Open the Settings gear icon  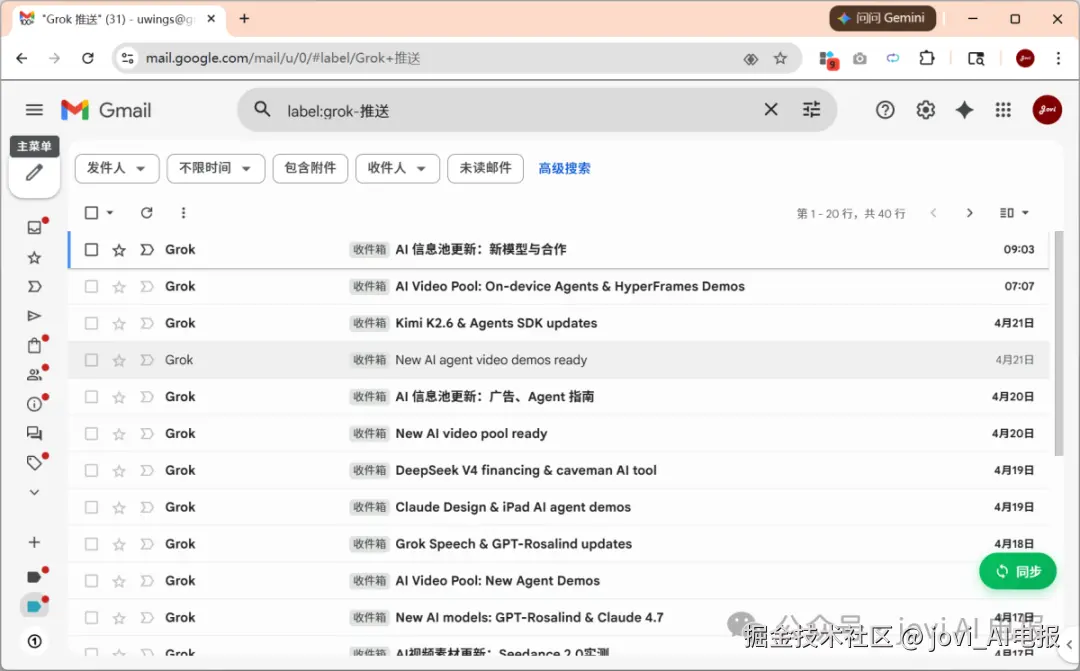point(925,110)
